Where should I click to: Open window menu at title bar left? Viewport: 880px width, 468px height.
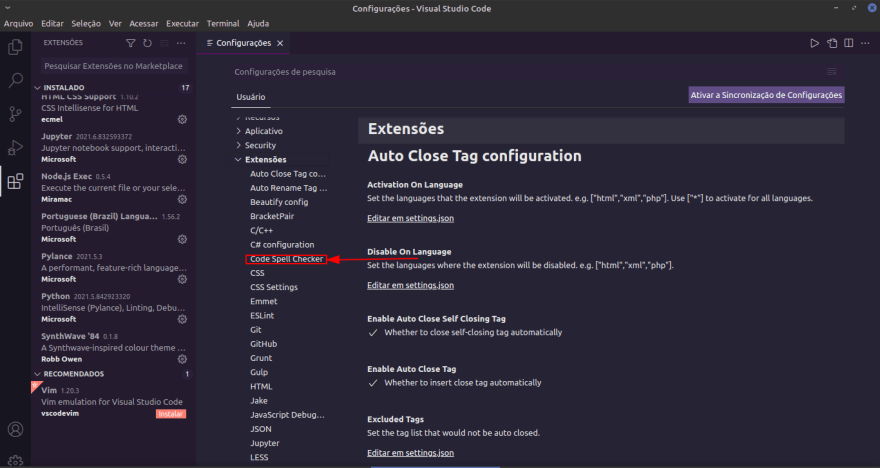coord(8,8)
